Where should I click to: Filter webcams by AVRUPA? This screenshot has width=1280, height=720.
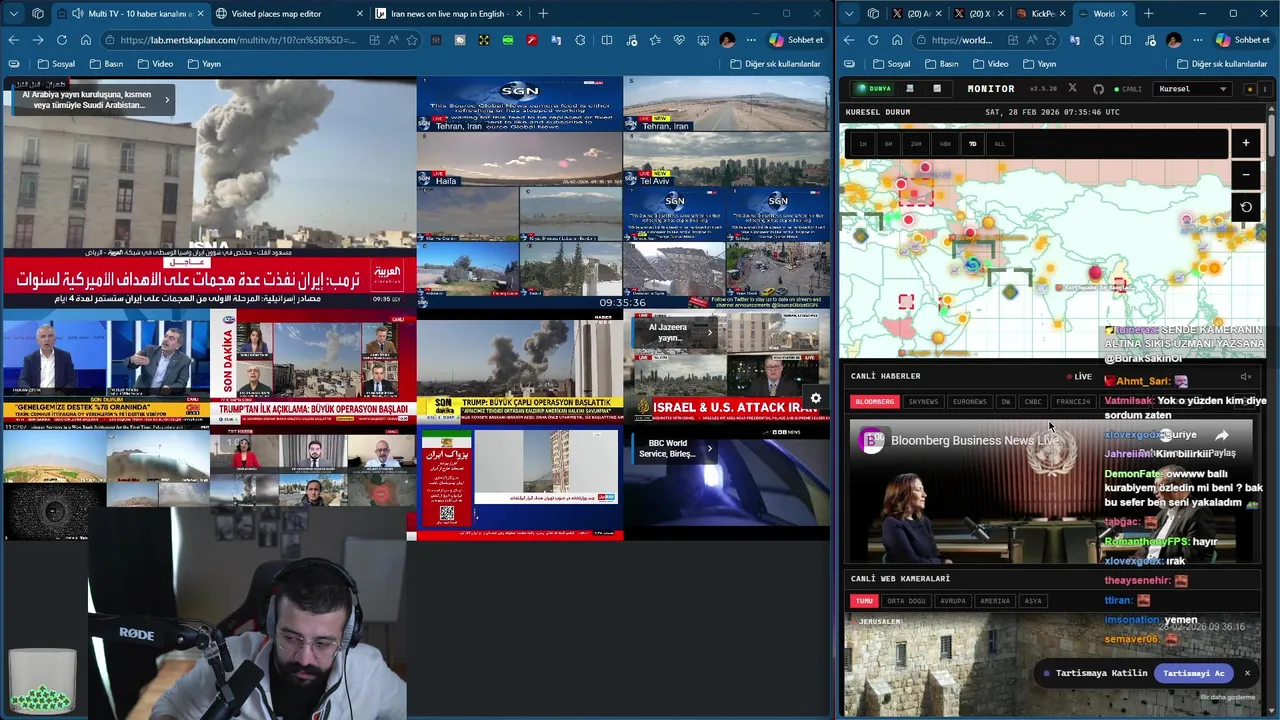[x=953, y=601]
